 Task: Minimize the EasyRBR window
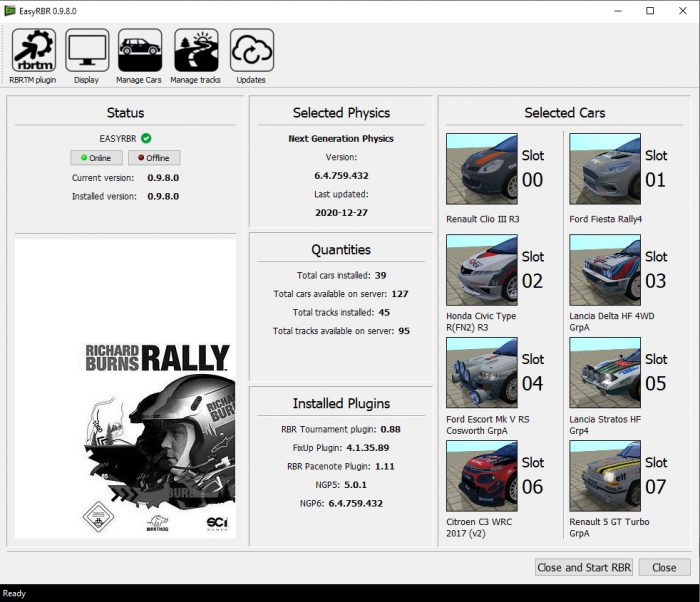click(618, 11)
